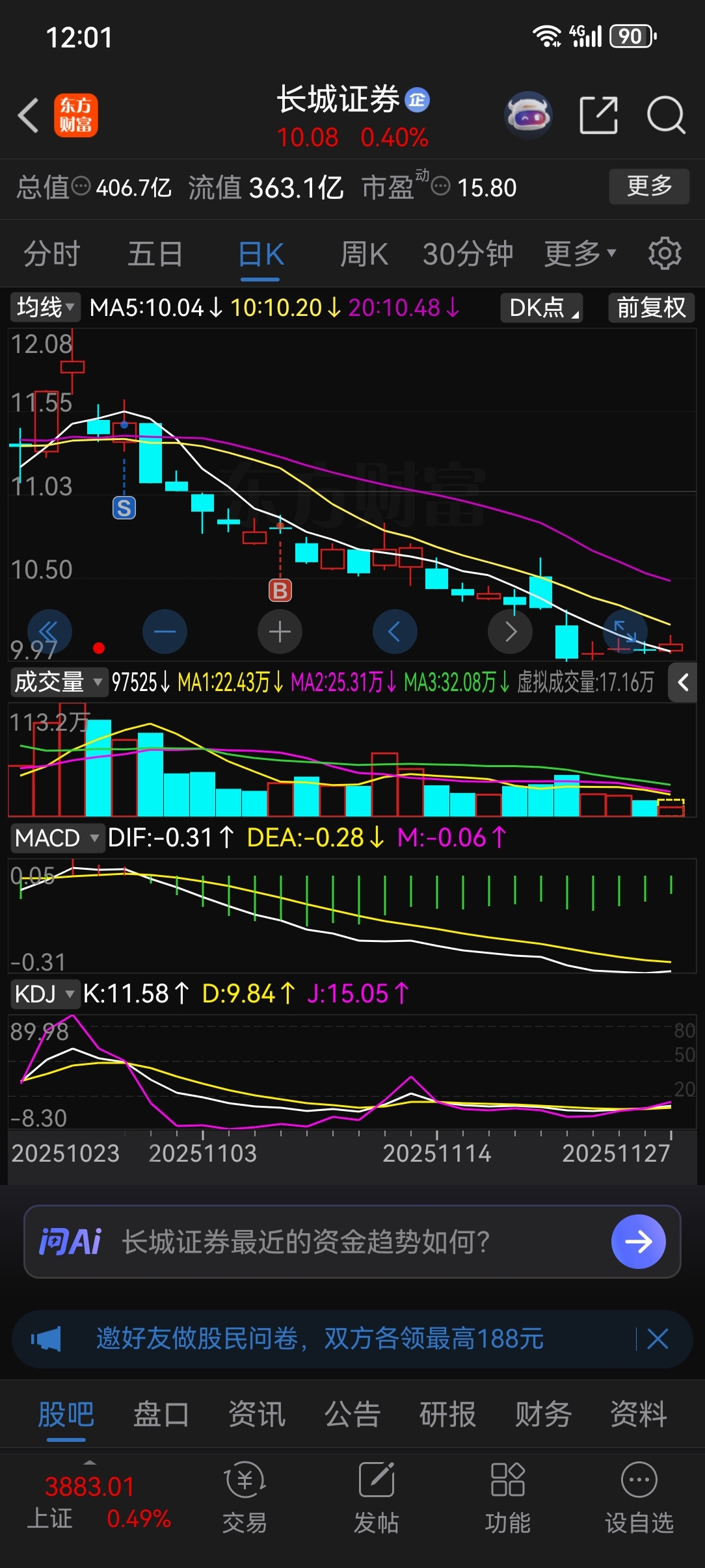
Task: Open 交易 trade icon in bottom bar
Action: coord(245,1498)
